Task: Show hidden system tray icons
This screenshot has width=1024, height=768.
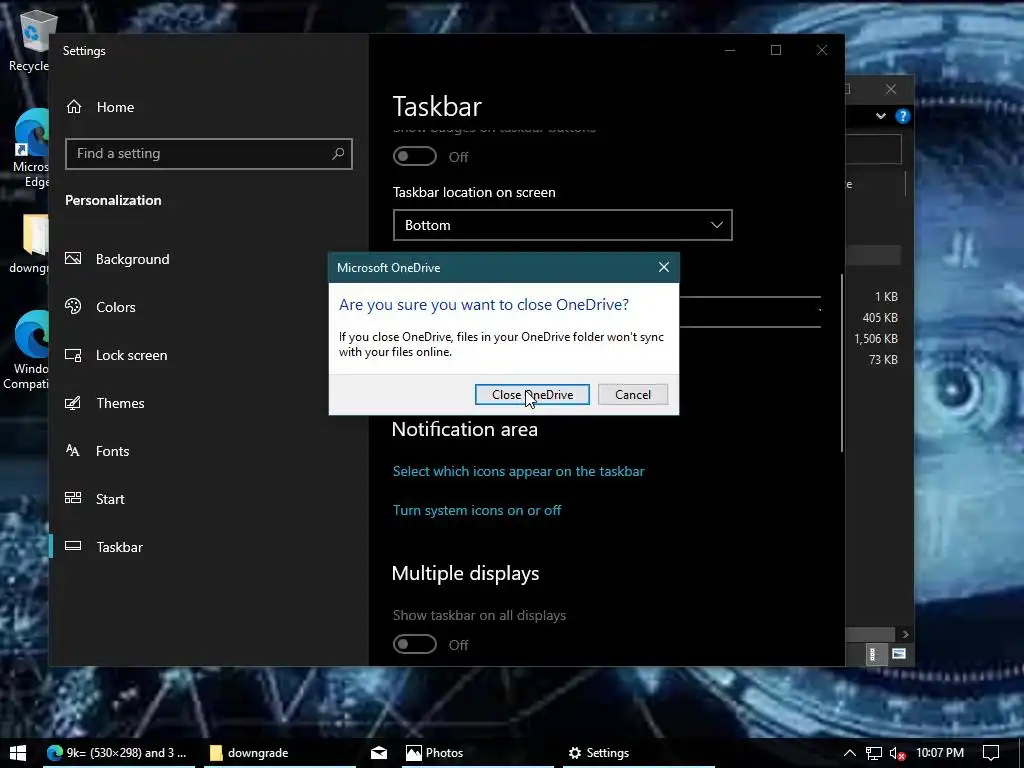Action: [850, 753]
